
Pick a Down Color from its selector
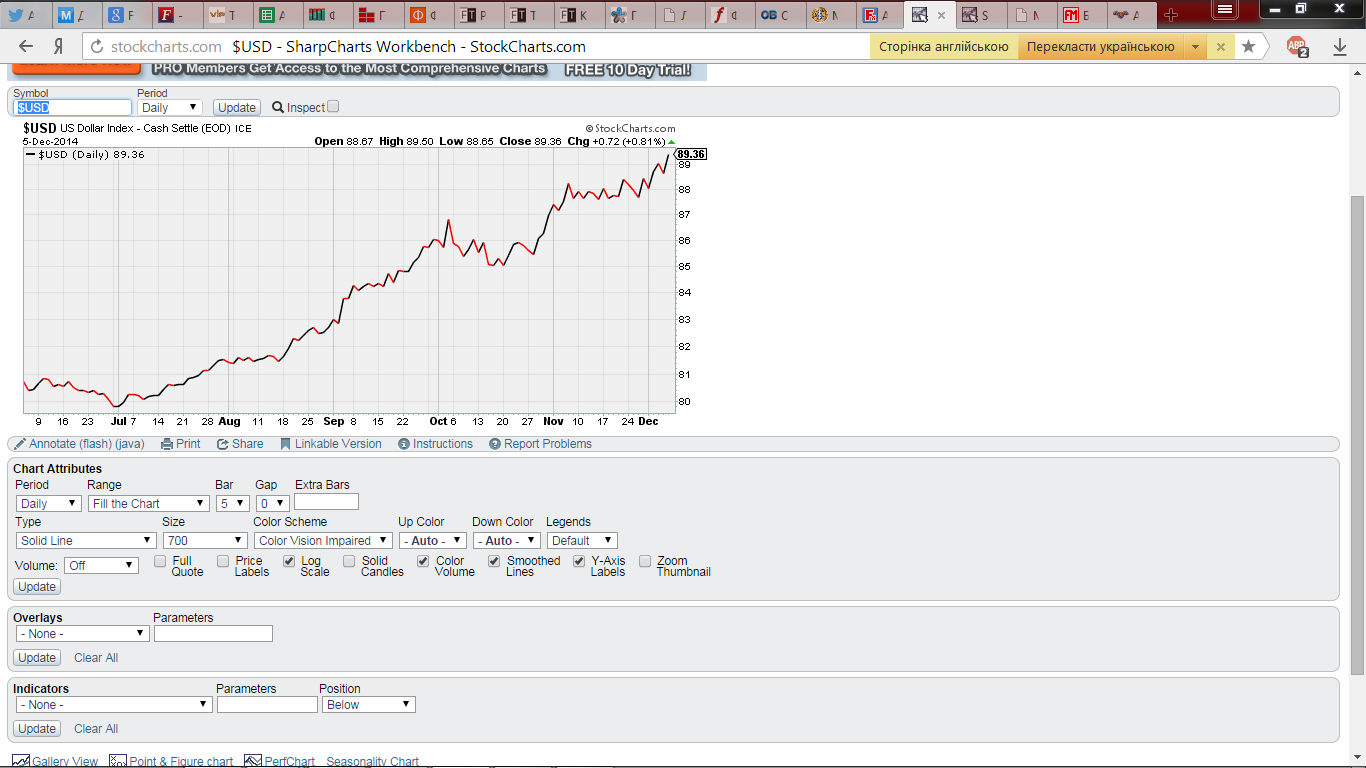(507, 541)
